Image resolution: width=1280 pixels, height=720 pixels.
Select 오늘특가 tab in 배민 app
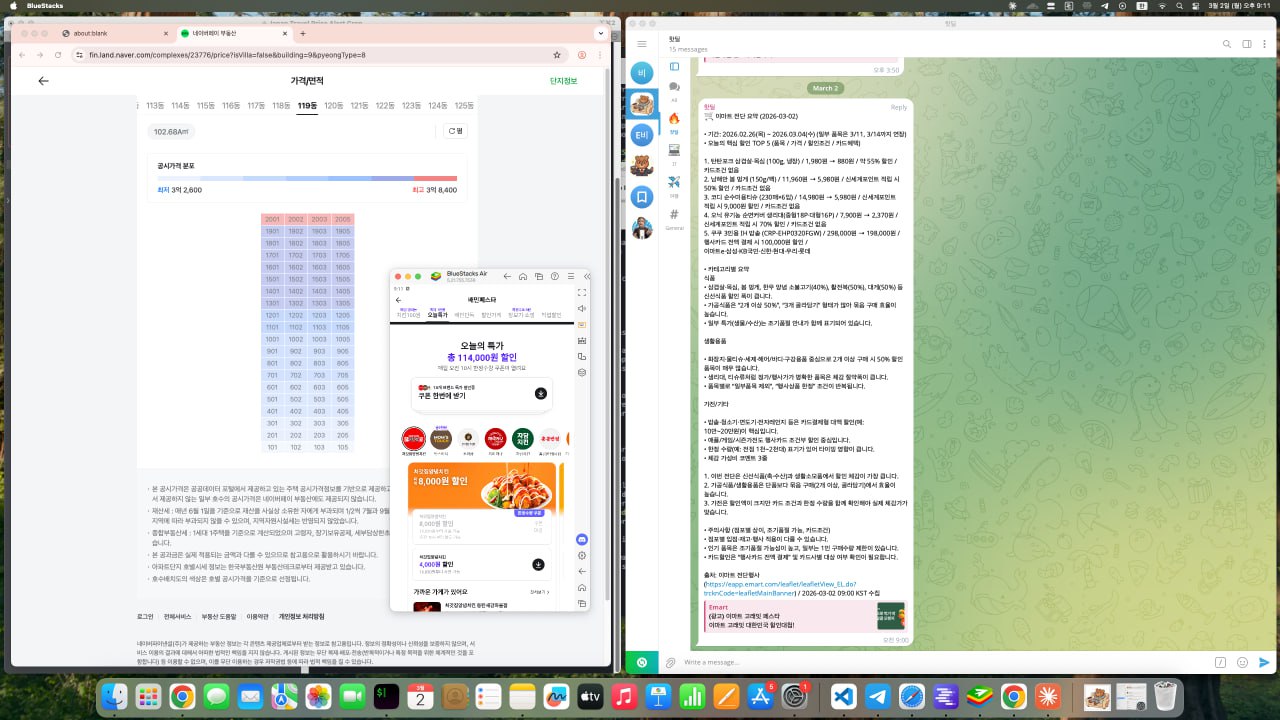437,314
